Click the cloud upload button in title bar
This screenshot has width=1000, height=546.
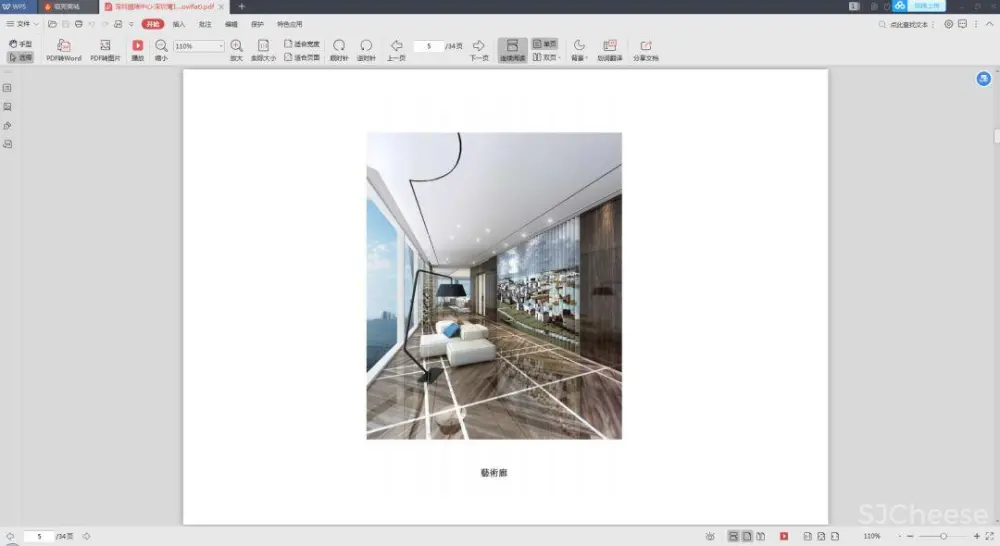click(x=919, y=6)
